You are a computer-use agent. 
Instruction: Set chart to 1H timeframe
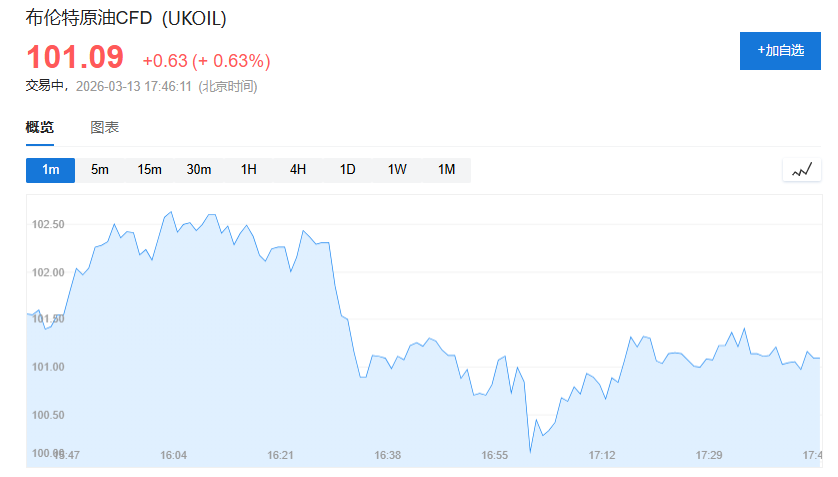point(249,170)
